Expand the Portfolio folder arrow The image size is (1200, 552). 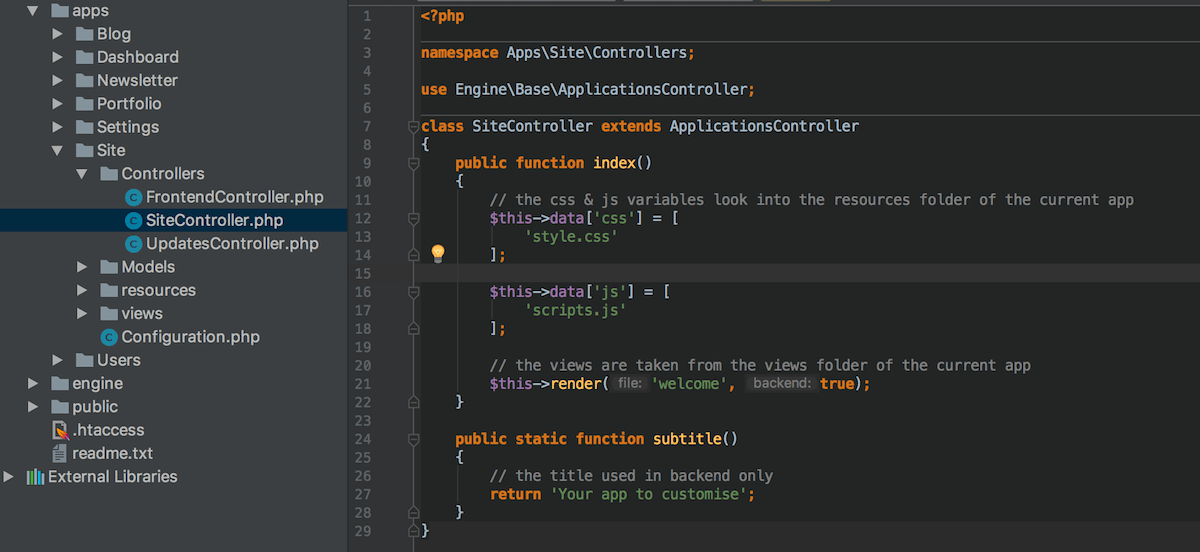click(57, 104)
